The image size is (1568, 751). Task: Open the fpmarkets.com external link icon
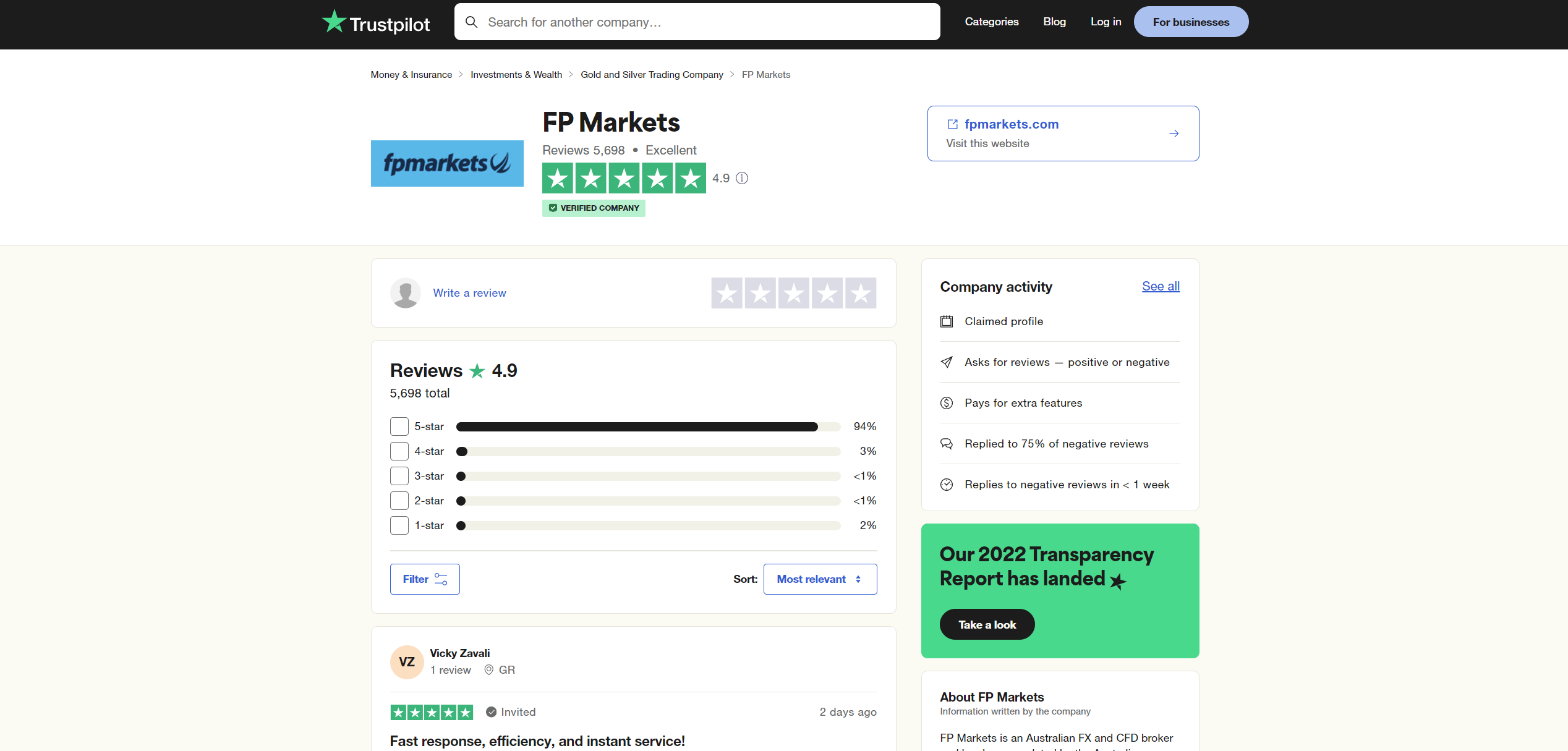[952, 124]
